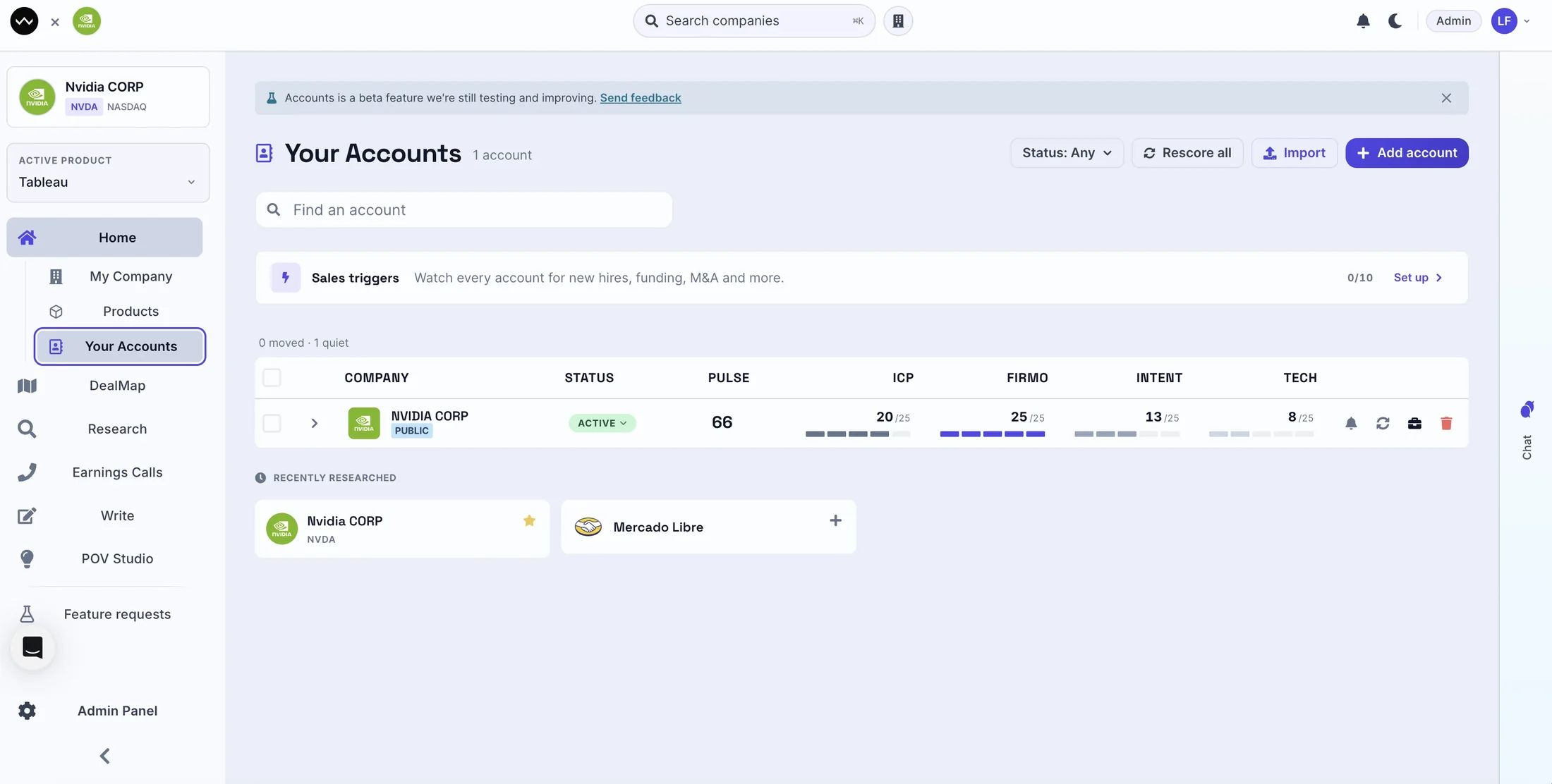The image size is (1552, 784).
Task: Rescore the NVIDIA CORP account refresh icon
Action: pyautogui.click(x=1383, y=423)
